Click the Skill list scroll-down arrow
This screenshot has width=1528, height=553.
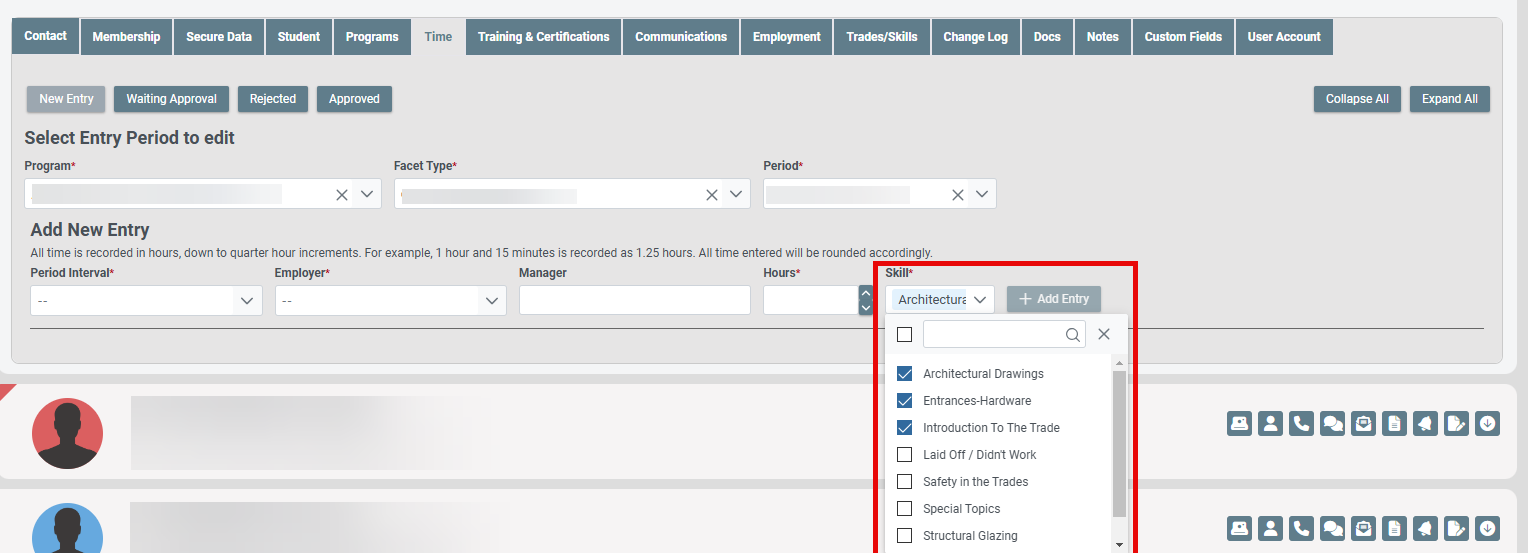click(x=1120, y=545)
